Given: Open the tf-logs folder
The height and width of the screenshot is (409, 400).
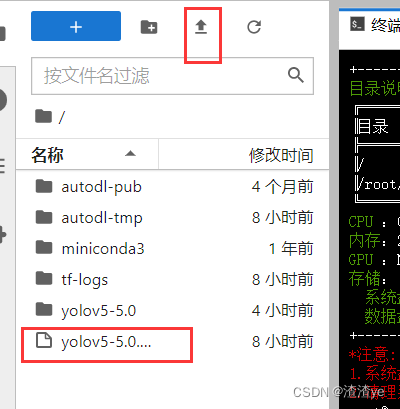Looking at the screenshot, I should [x=172, y=279].
